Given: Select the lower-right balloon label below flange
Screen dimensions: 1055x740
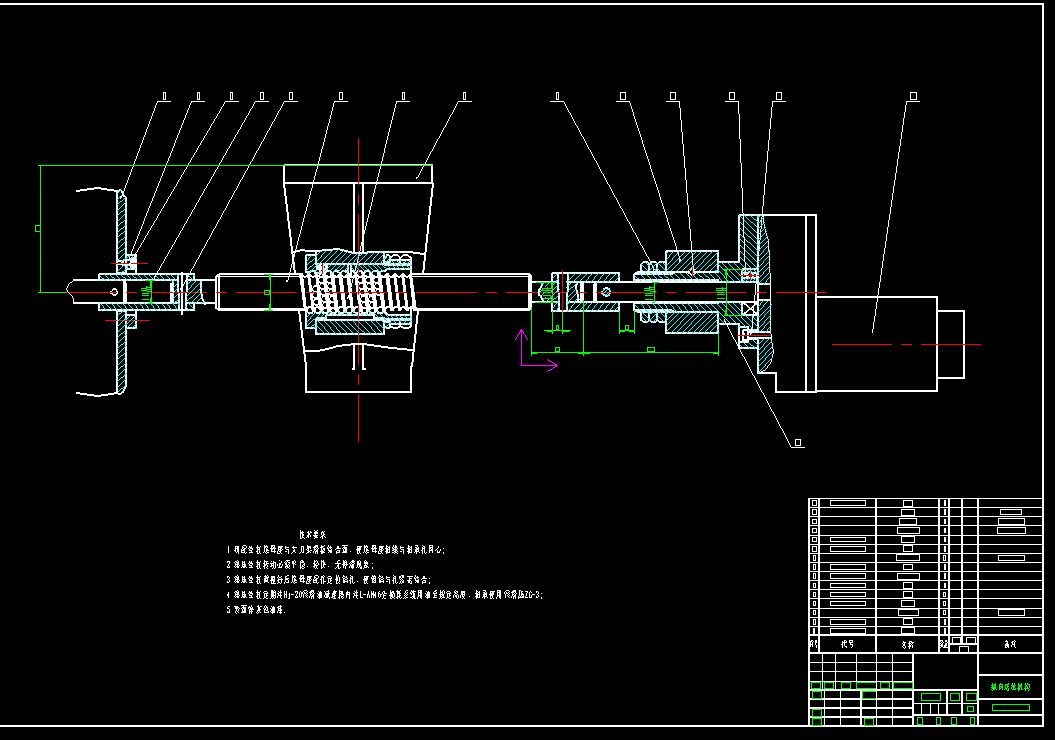Looking at the screenshot, I should click(x=797, y=443).
